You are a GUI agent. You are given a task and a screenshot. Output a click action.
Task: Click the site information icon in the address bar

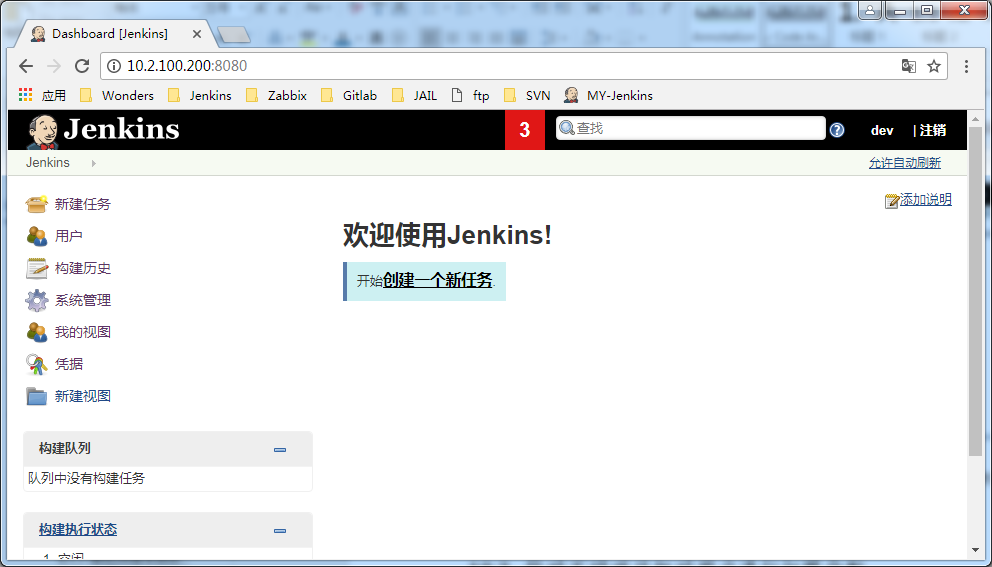point(114,66)
